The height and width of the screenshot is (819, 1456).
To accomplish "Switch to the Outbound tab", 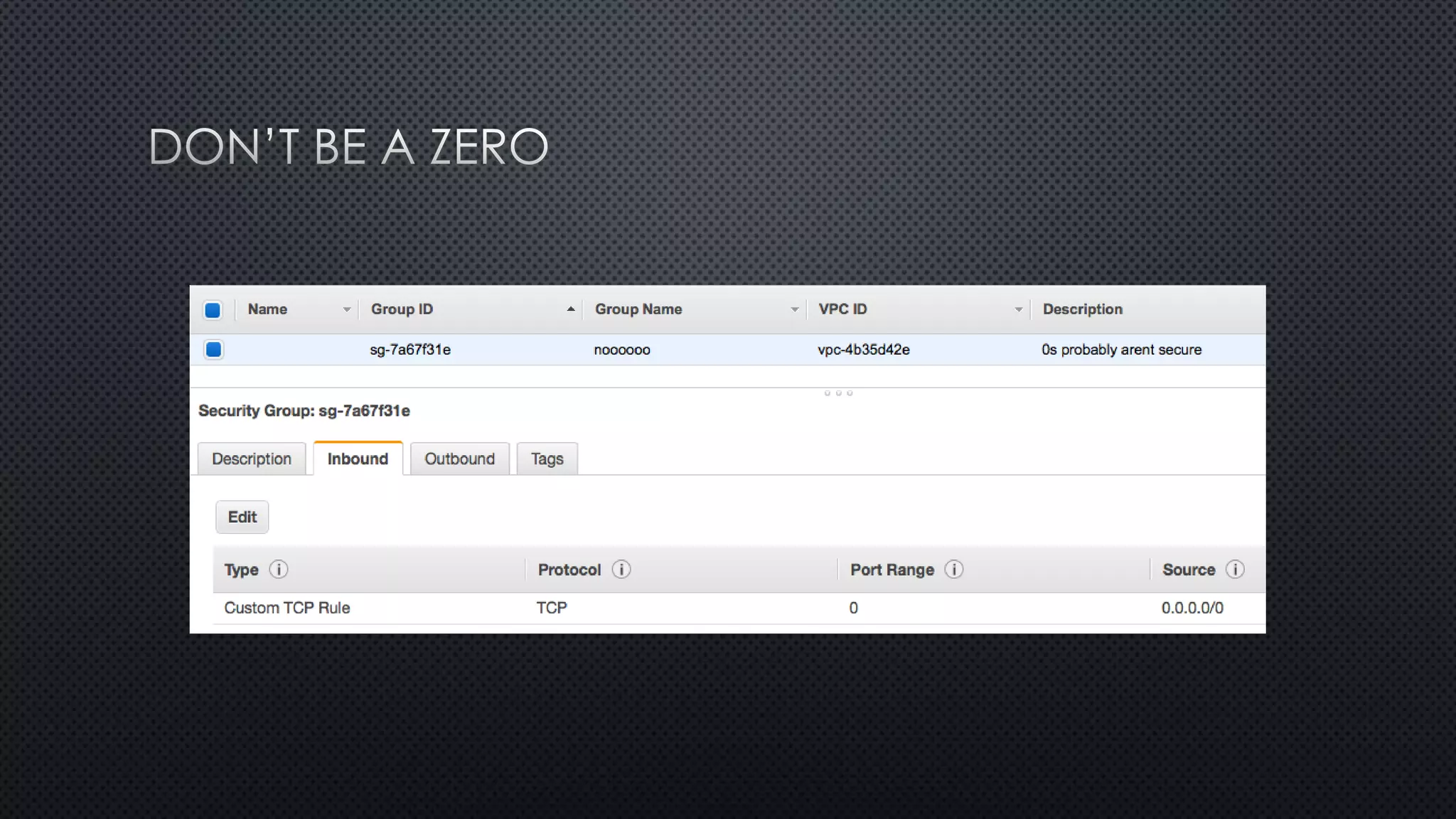I will [459, 459].
